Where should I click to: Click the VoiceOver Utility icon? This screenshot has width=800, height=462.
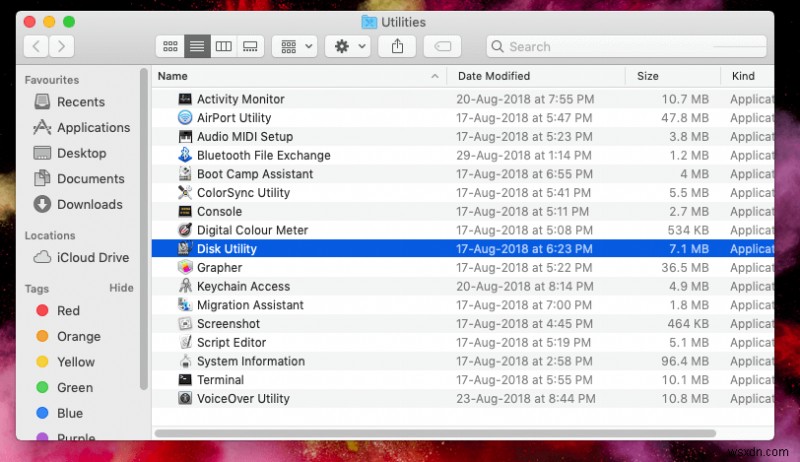tap(185, 398)
